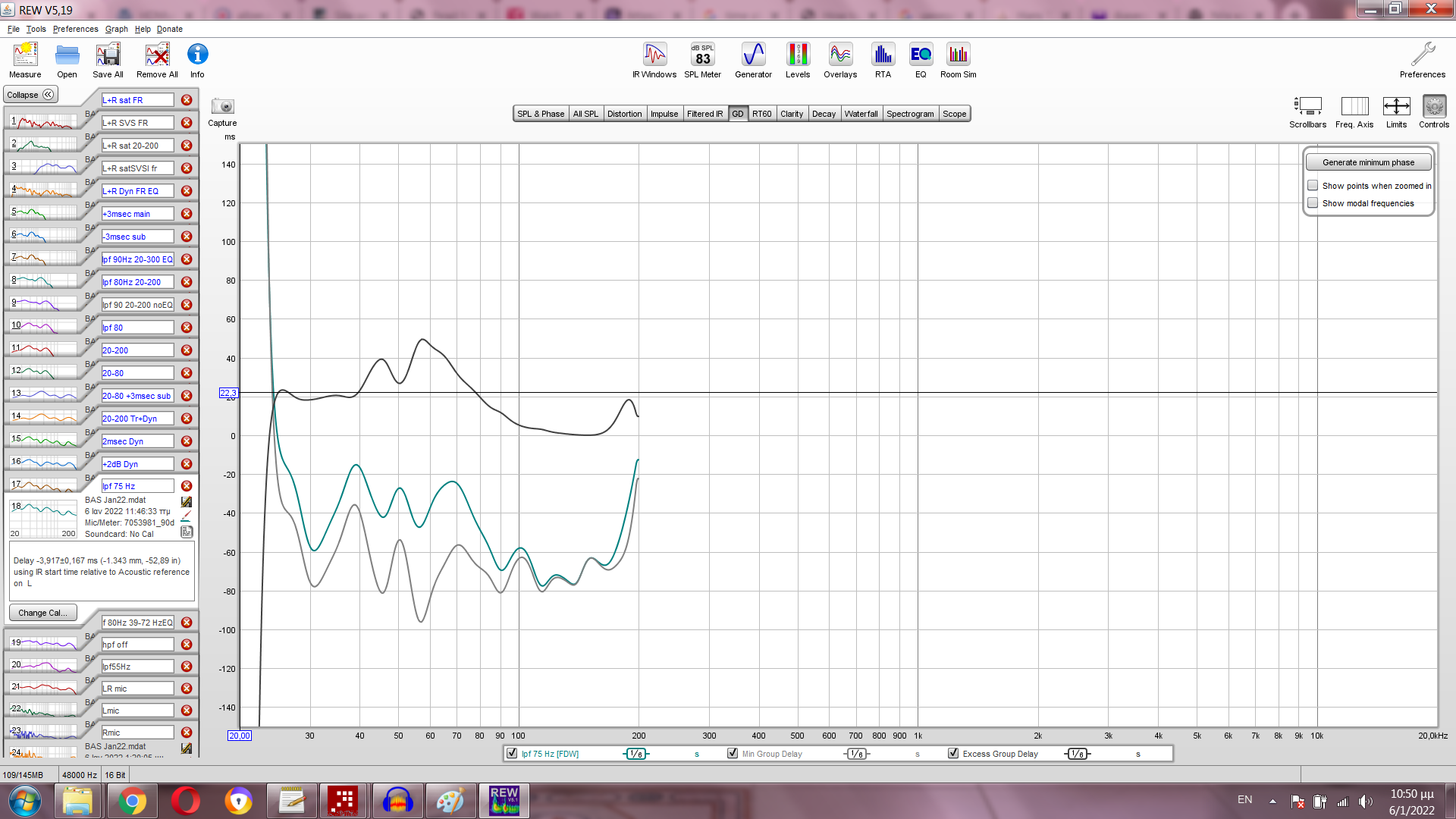
Task: Open smoothing selector for Excess Group Delay
Action: point(1078,754)
